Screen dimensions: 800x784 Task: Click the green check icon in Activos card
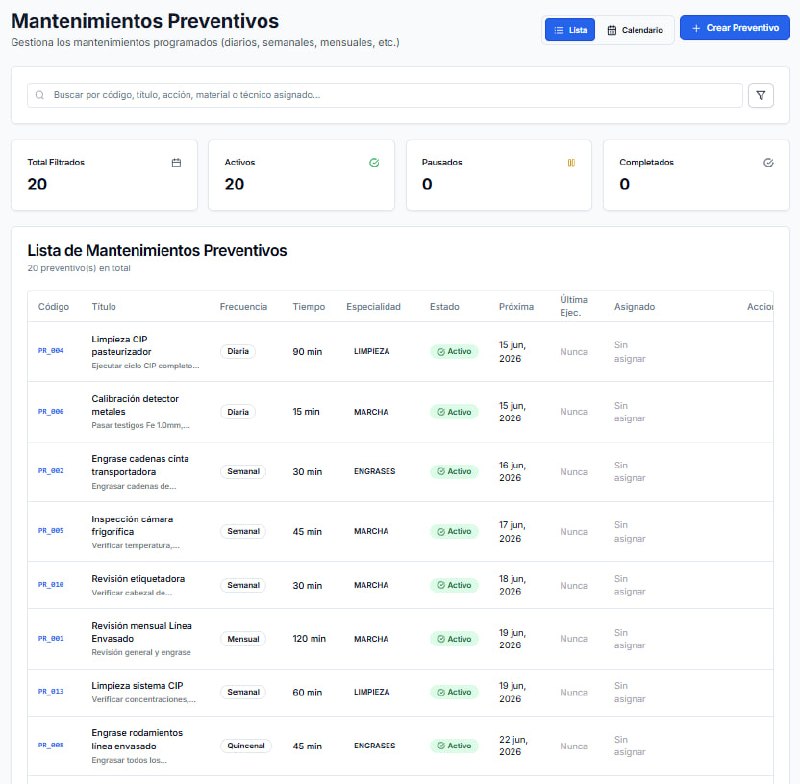pos(374,163)
